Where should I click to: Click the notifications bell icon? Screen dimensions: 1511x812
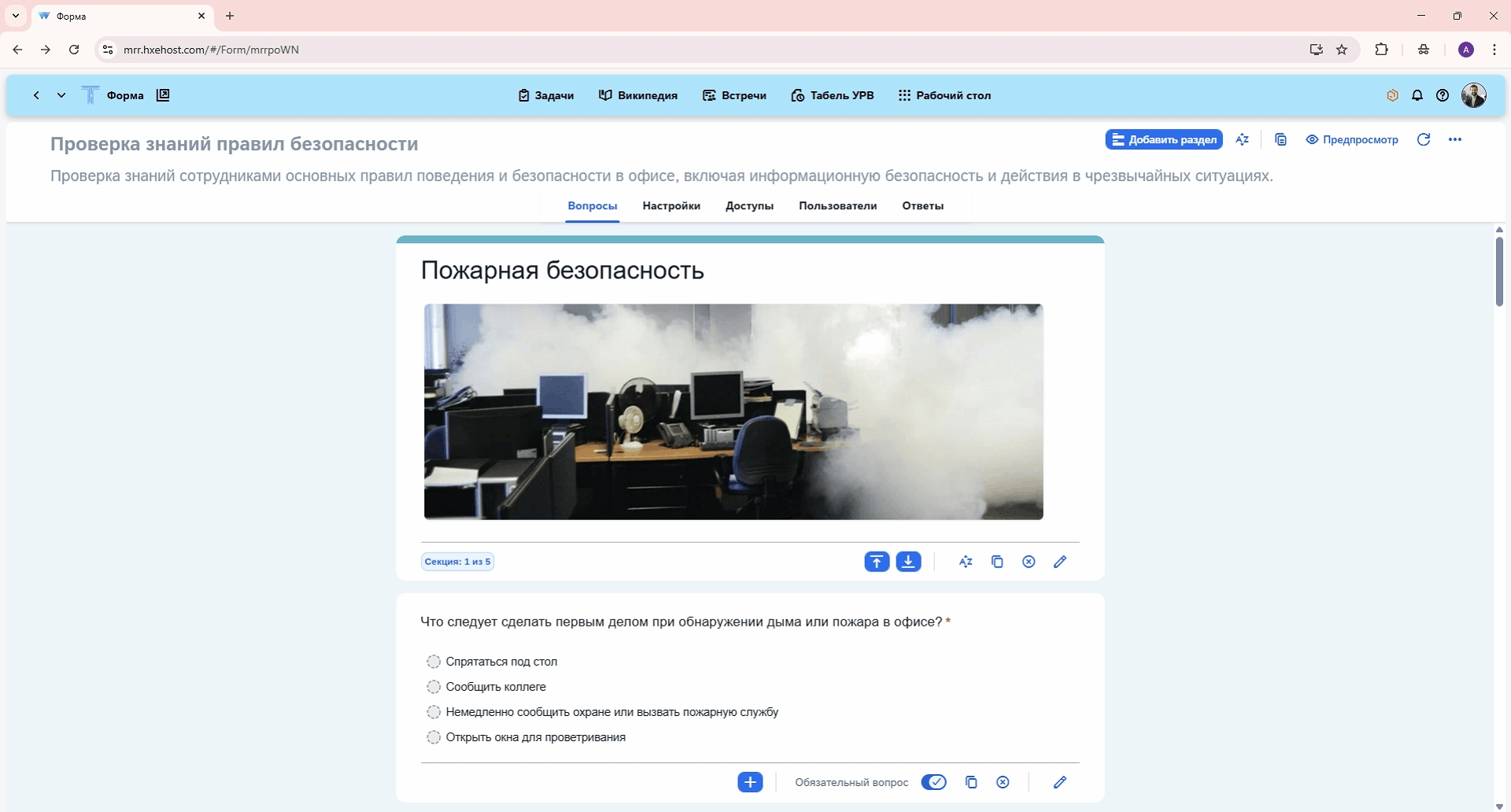coord(1417,95)
